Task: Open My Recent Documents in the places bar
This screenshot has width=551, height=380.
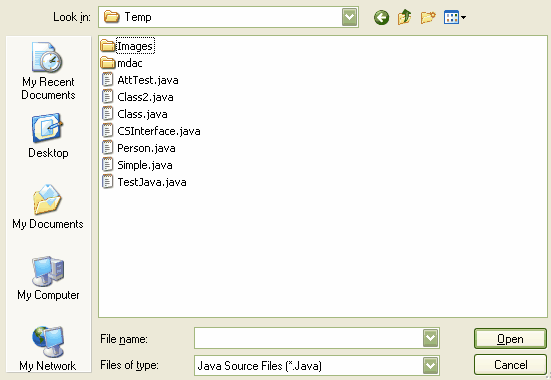Action: (48, 71)
